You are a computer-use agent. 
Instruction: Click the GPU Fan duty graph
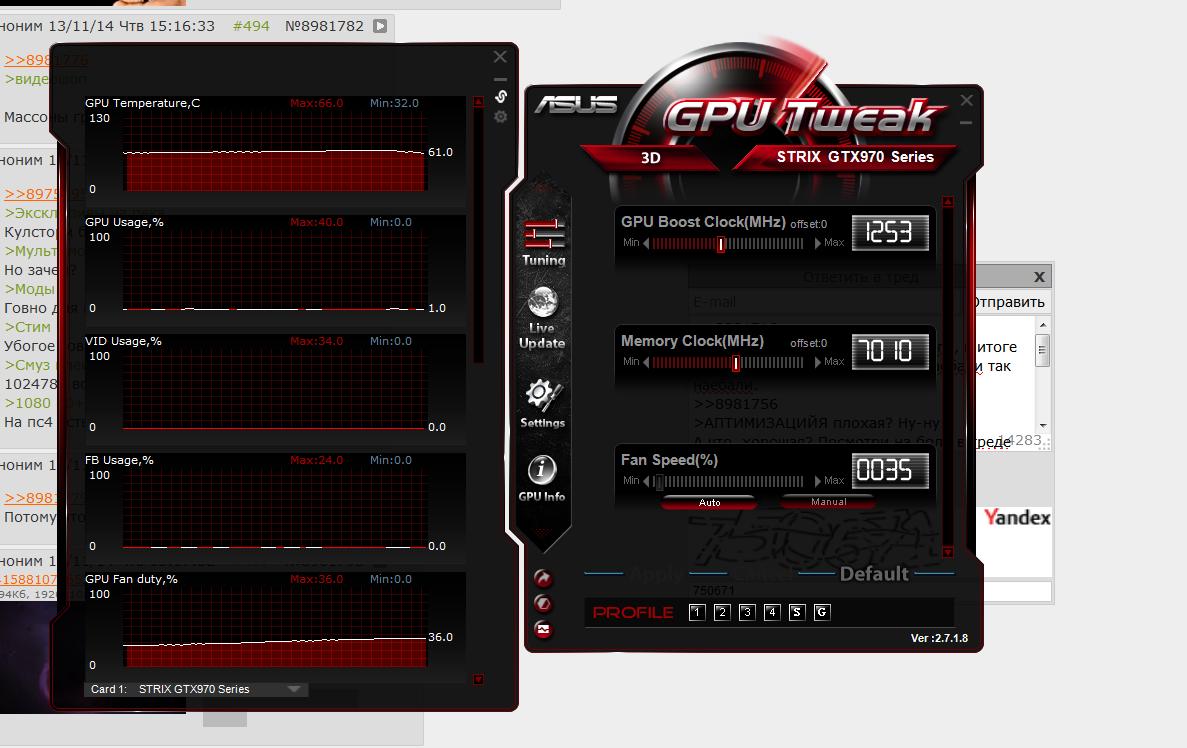pos(274,628)
